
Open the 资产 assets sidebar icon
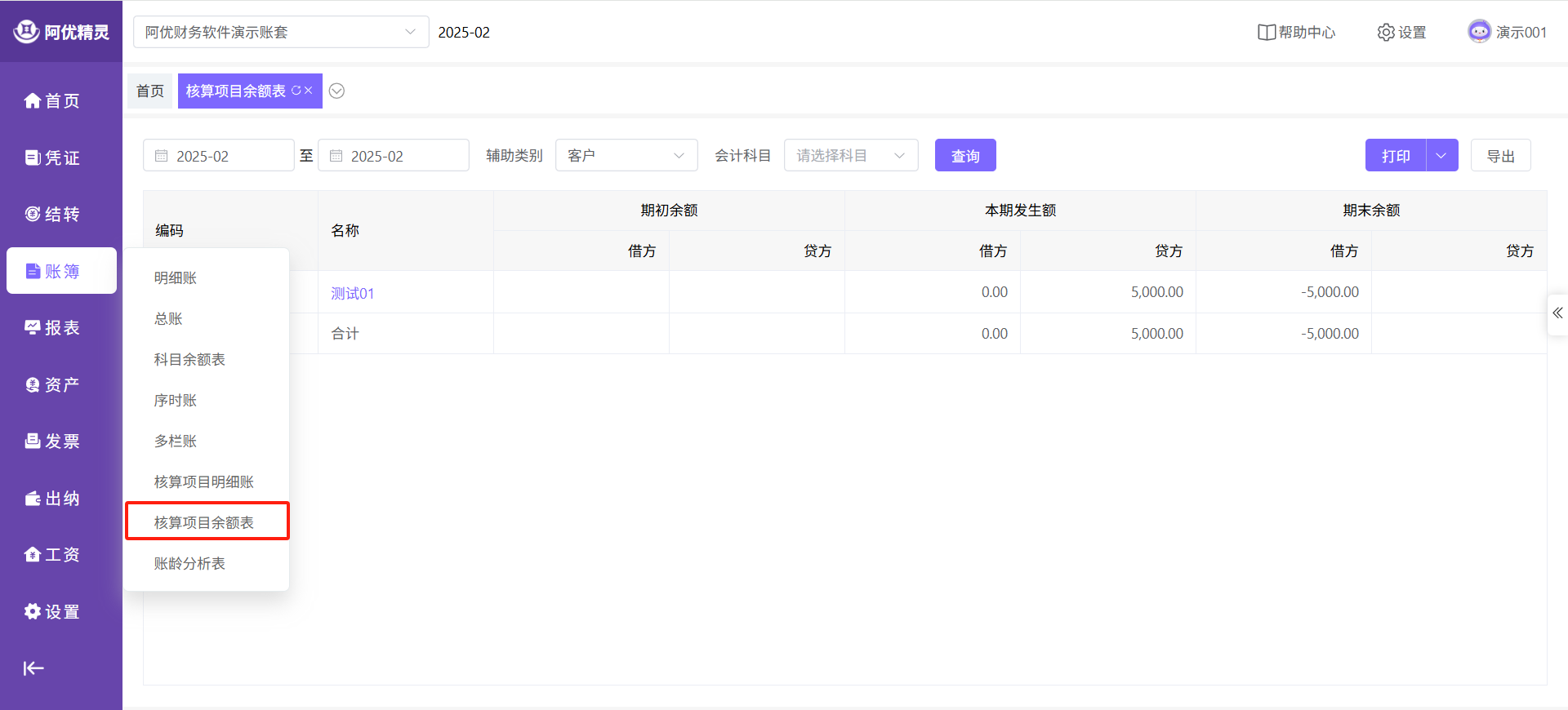pos(52,384)
